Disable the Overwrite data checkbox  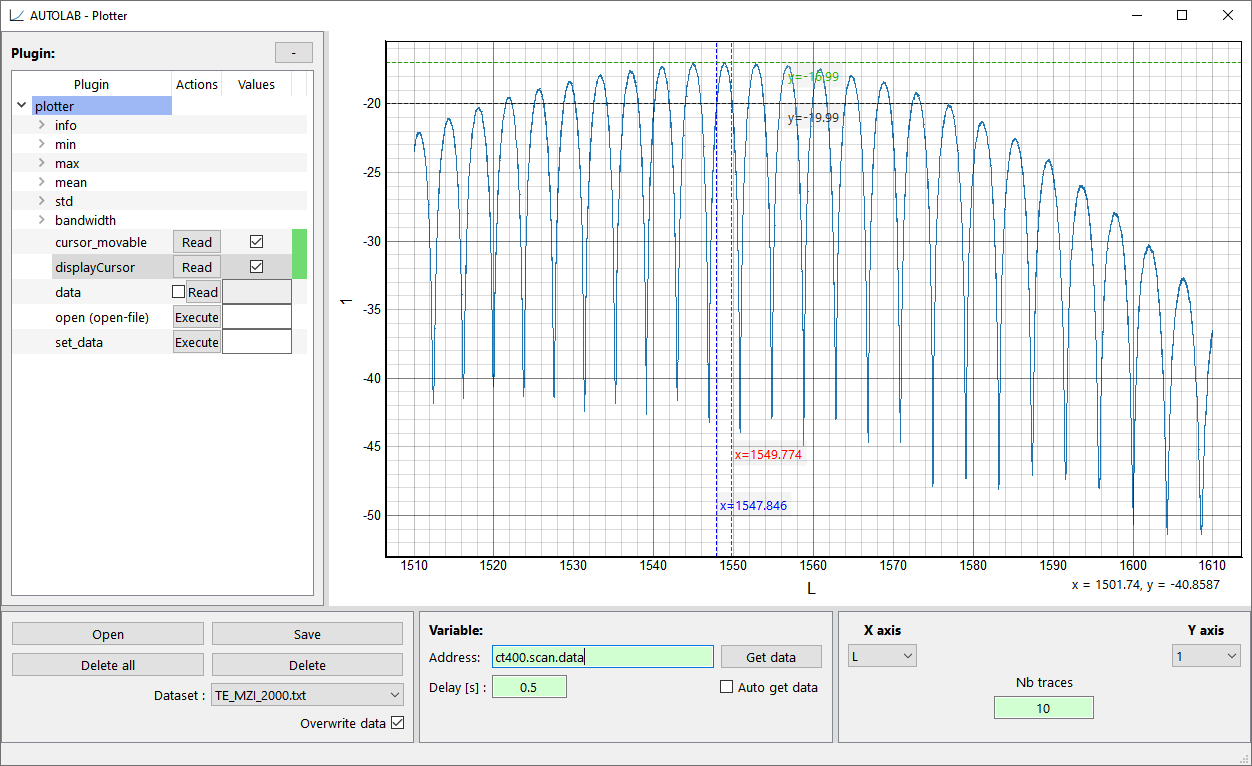point(398,723)
